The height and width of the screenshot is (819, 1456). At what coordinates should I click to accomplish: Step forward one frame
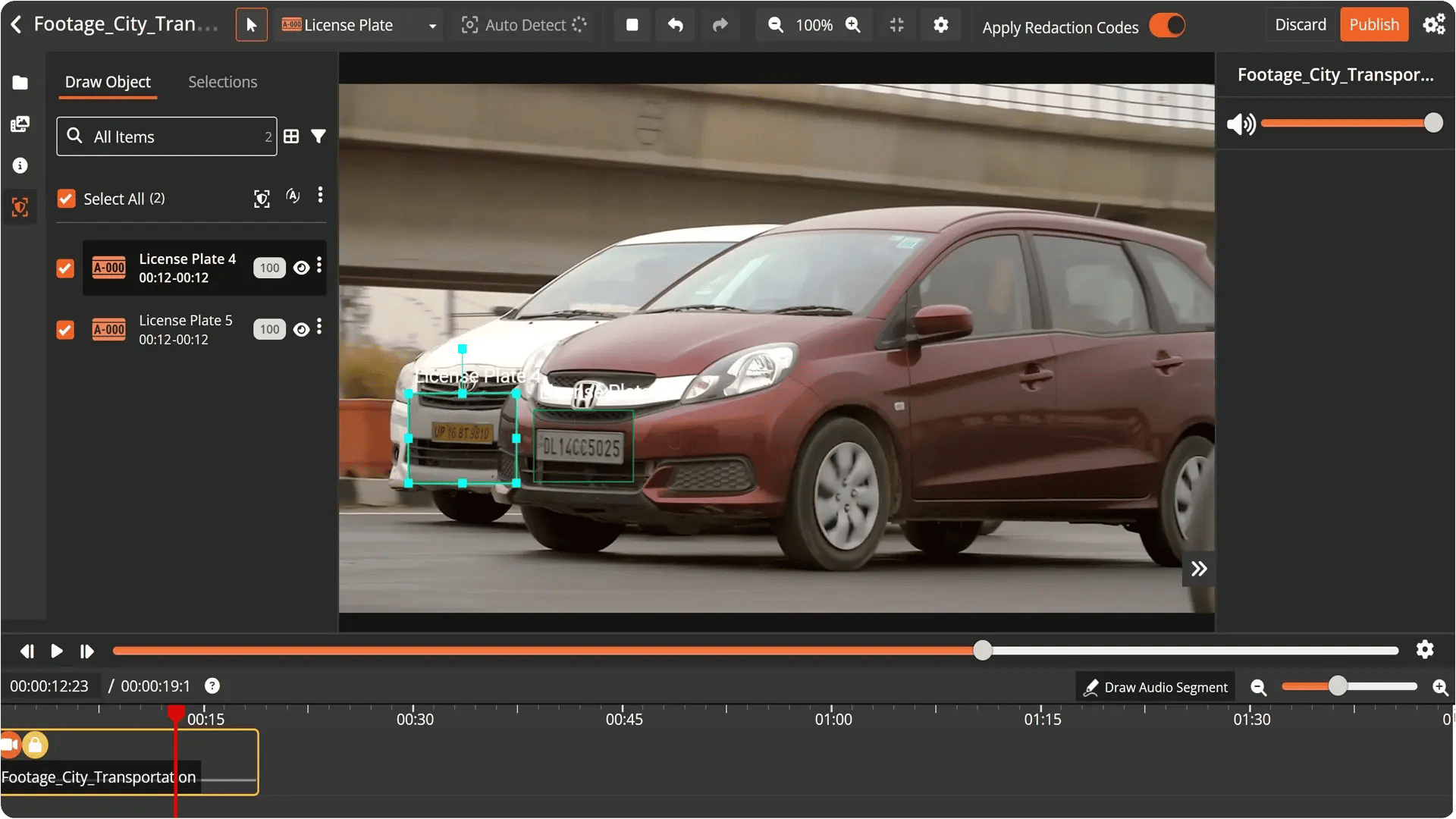pos(86,651)
